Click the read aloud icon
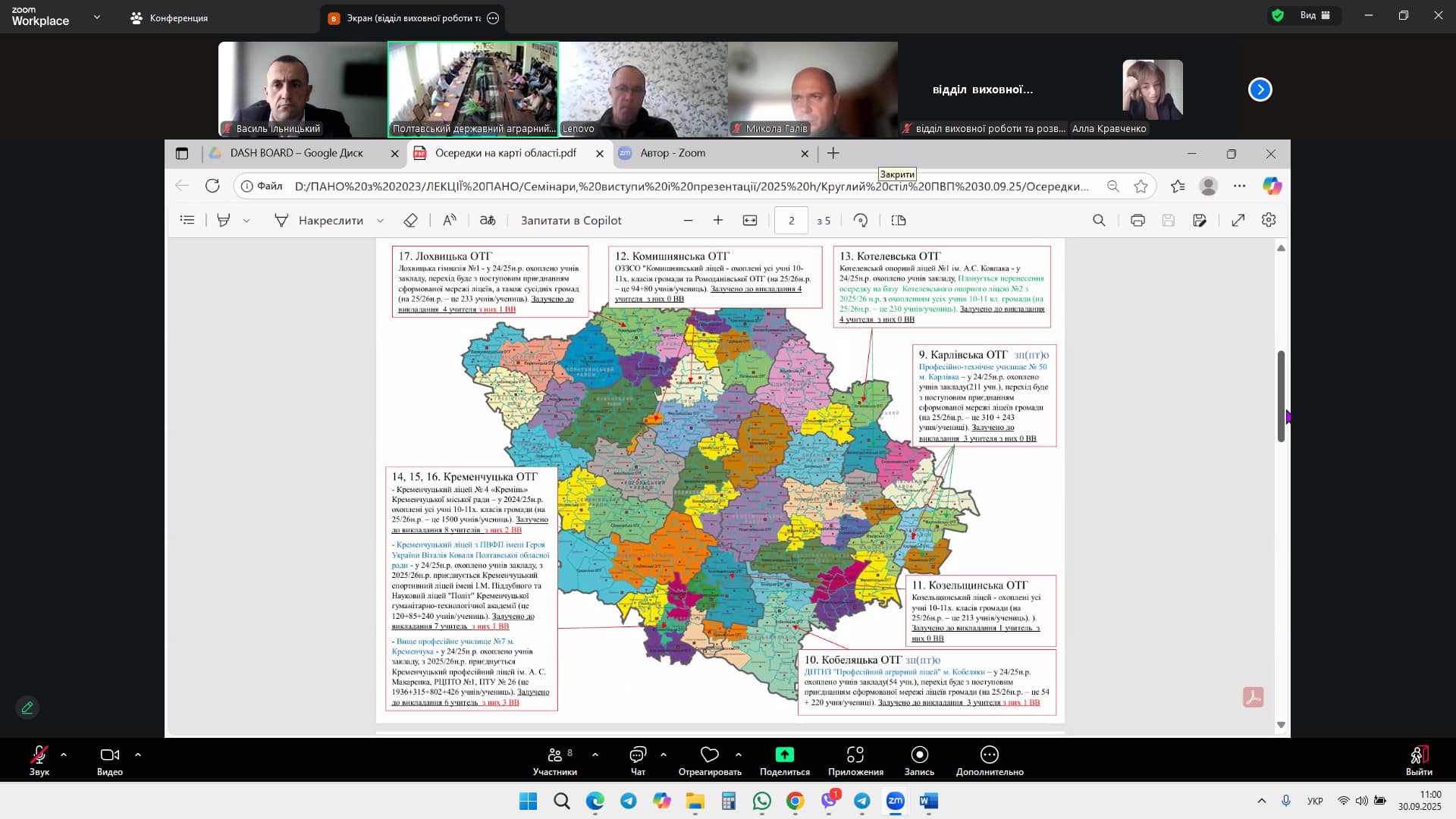The image size is (1456, 819). click(x=450, y=221)
